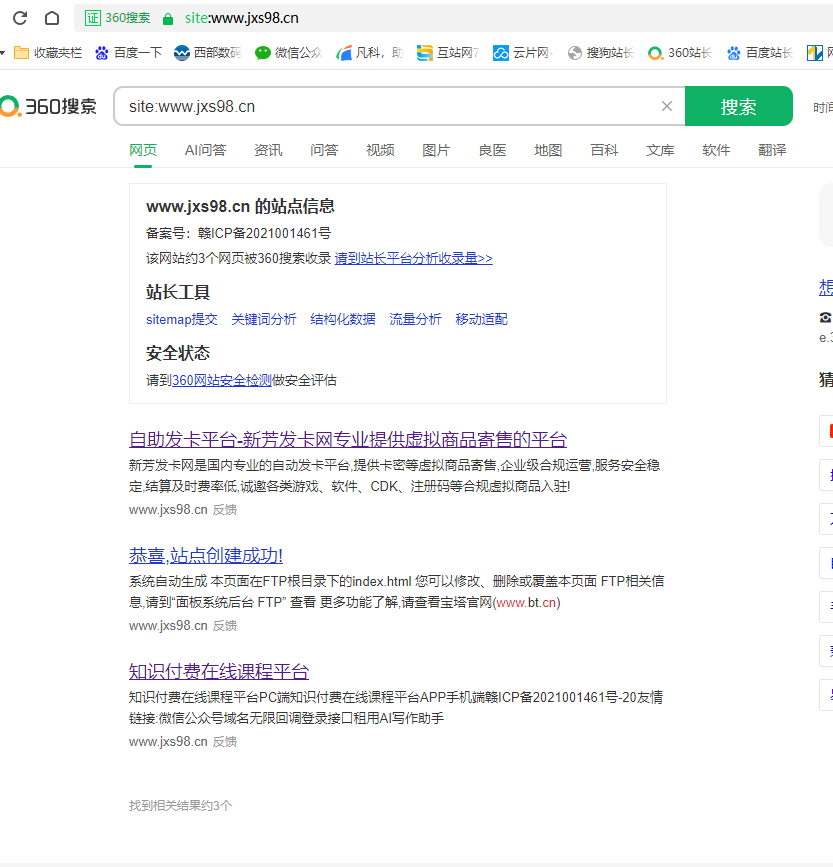
Task: Switch to the 翻译 tab
Action: pos(772,150)
